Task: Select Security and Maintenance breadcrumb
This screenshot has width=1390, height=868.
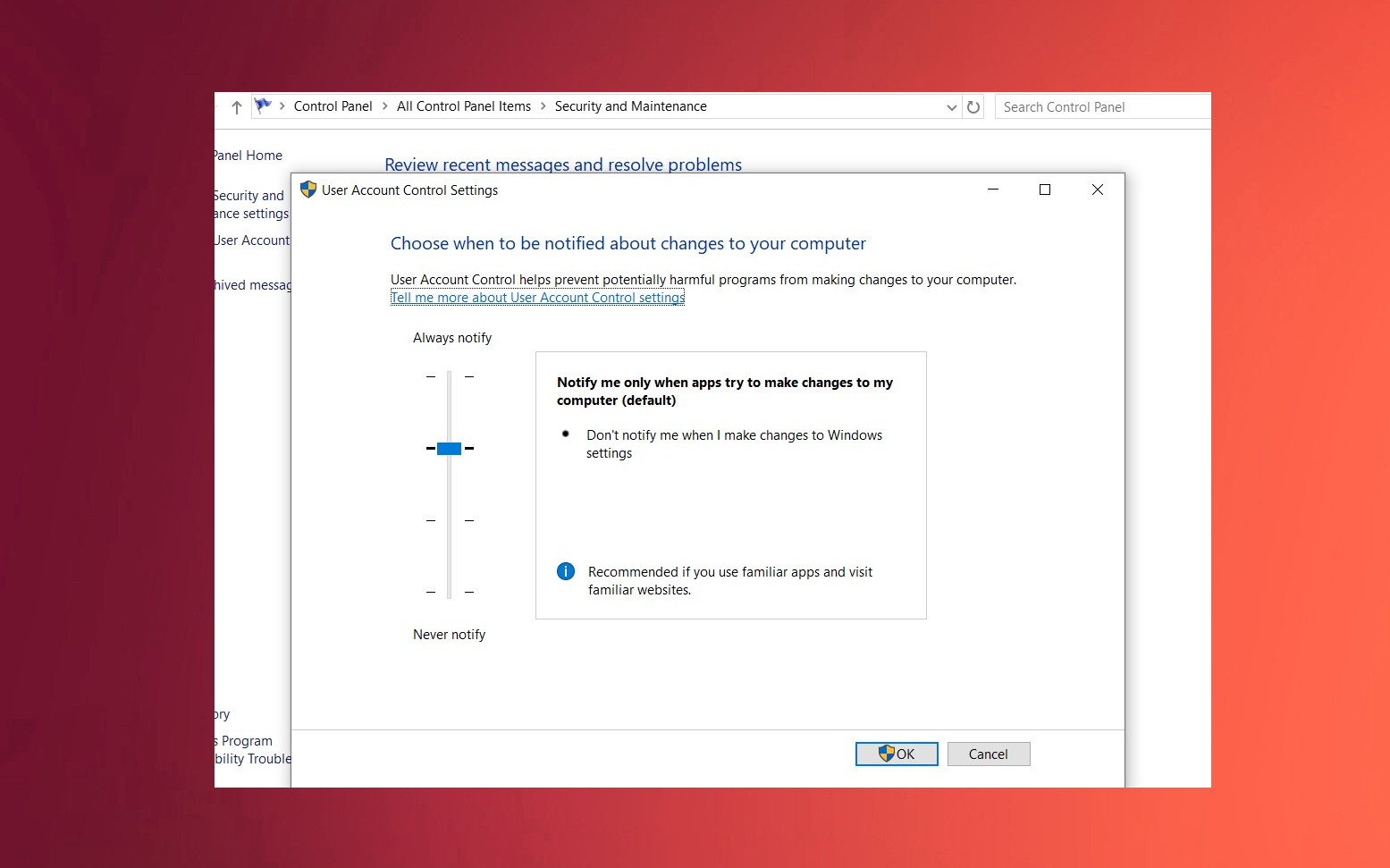Action: click(630, 106)
